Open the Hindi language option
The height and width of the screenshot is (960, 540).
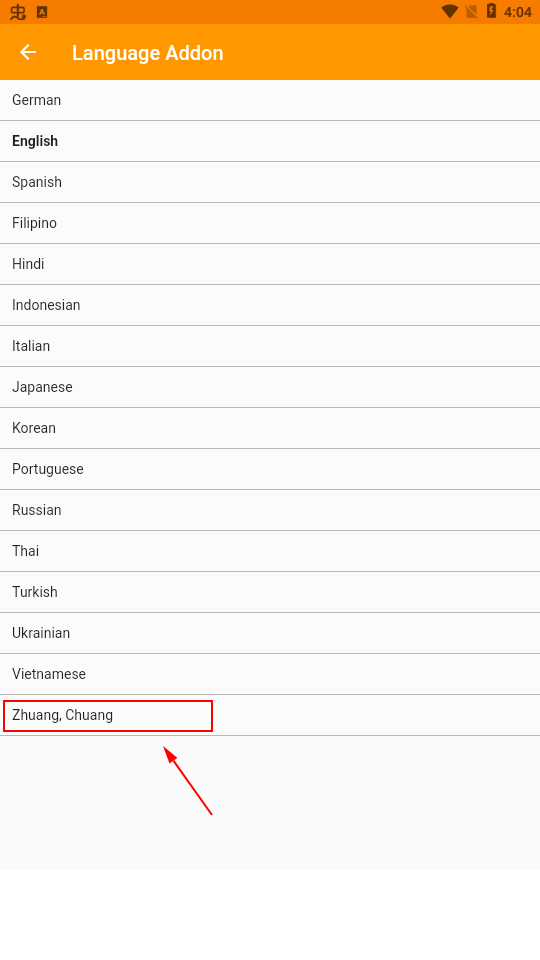coord(270,264)
